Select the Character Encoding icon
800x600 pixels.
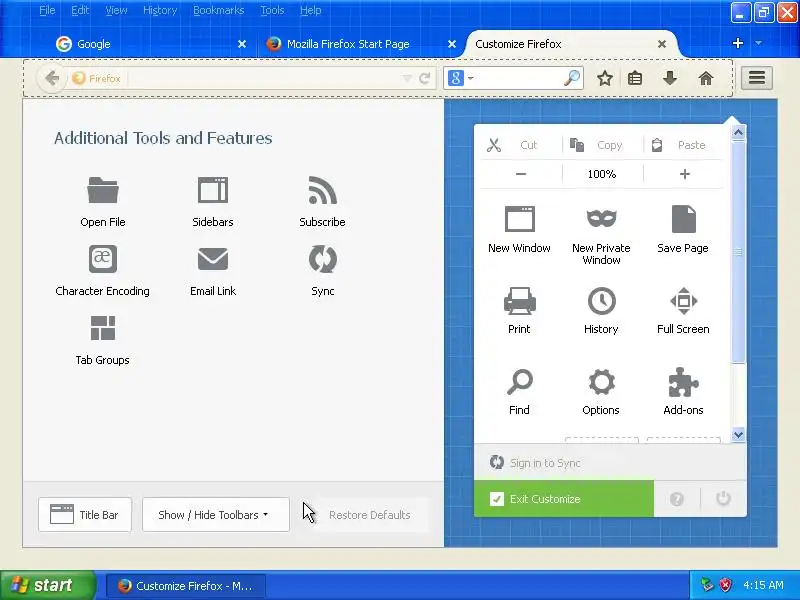[x=103, y=259]
